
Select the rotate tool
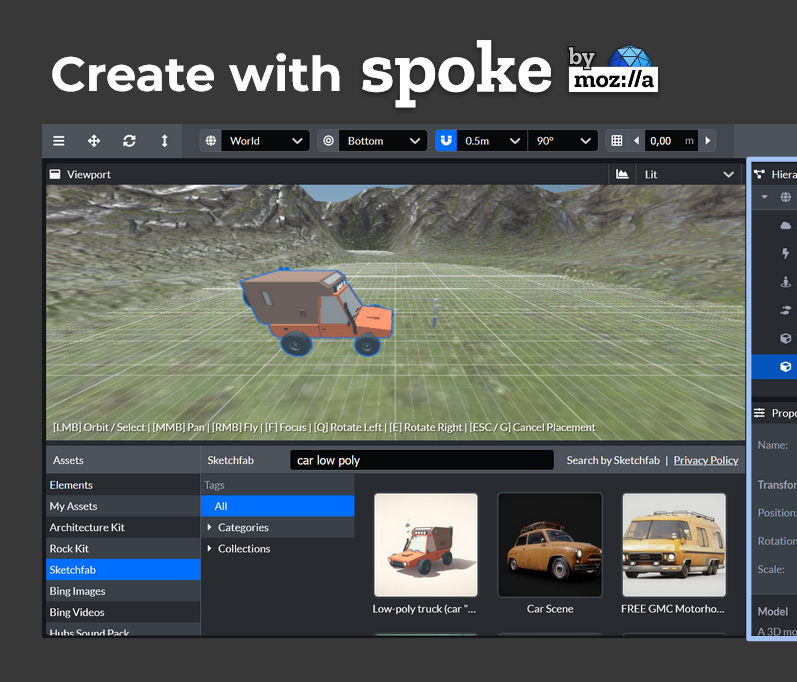[x=129, y=141]
